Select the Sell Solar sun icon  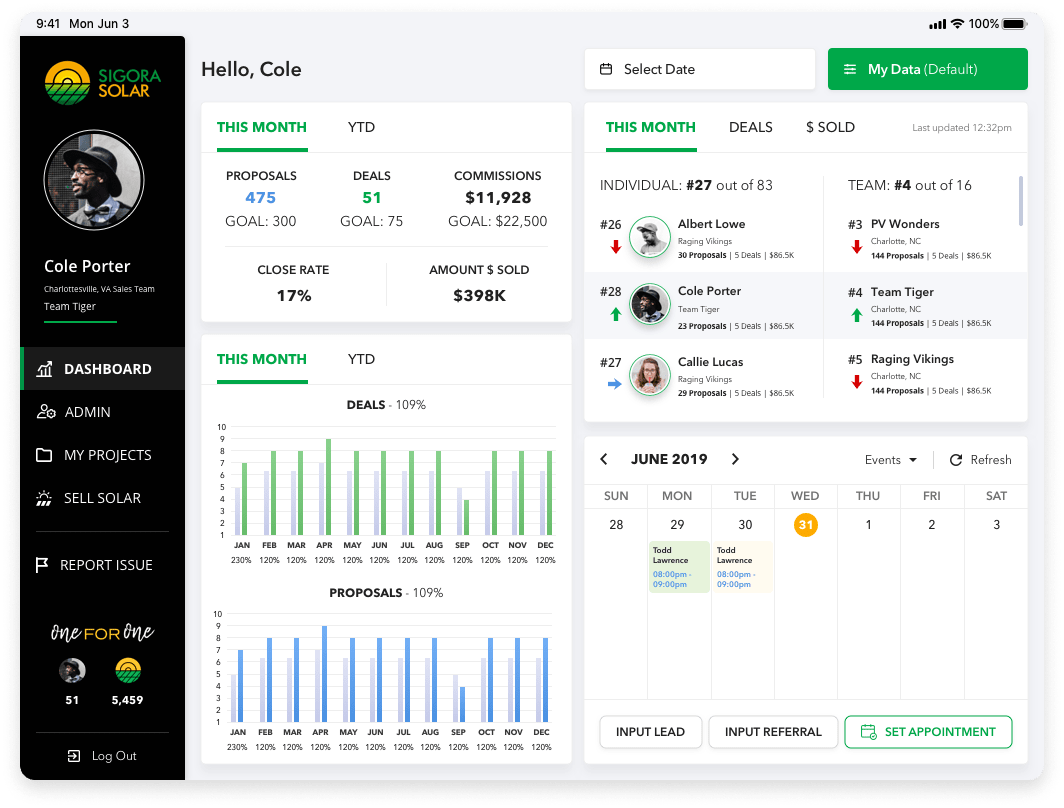pos(44,498)
